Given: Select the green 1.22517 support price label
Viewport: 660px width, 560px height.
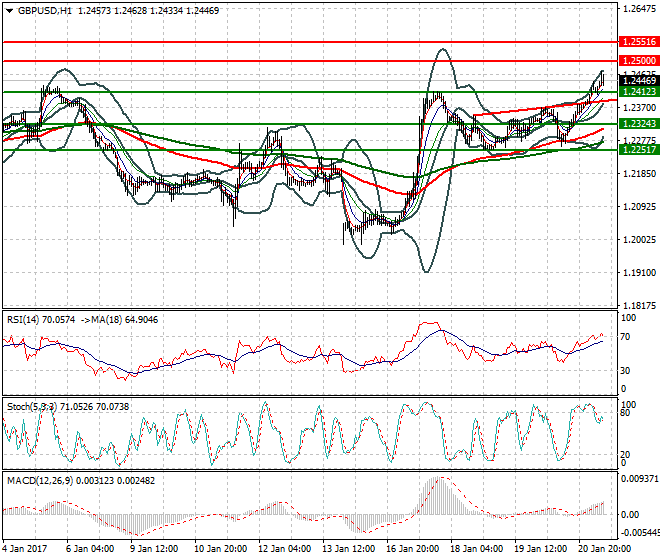Looking at the screenshot, I should point(639,149).
